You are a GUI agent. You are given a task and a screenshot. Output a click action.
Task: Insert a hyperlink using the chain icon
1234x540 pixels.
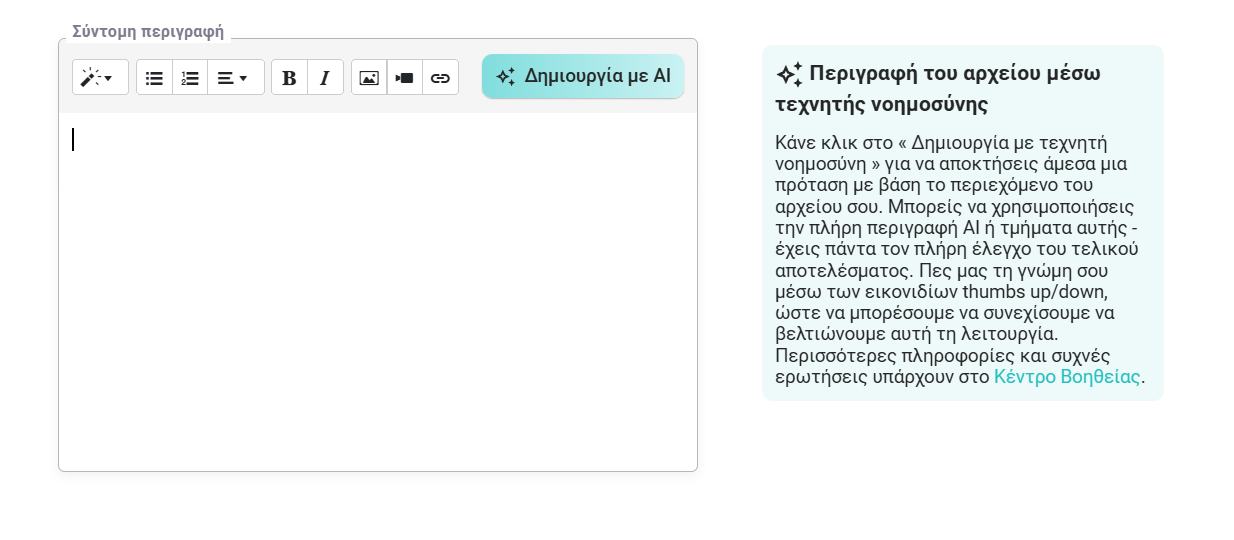(440, 78)
